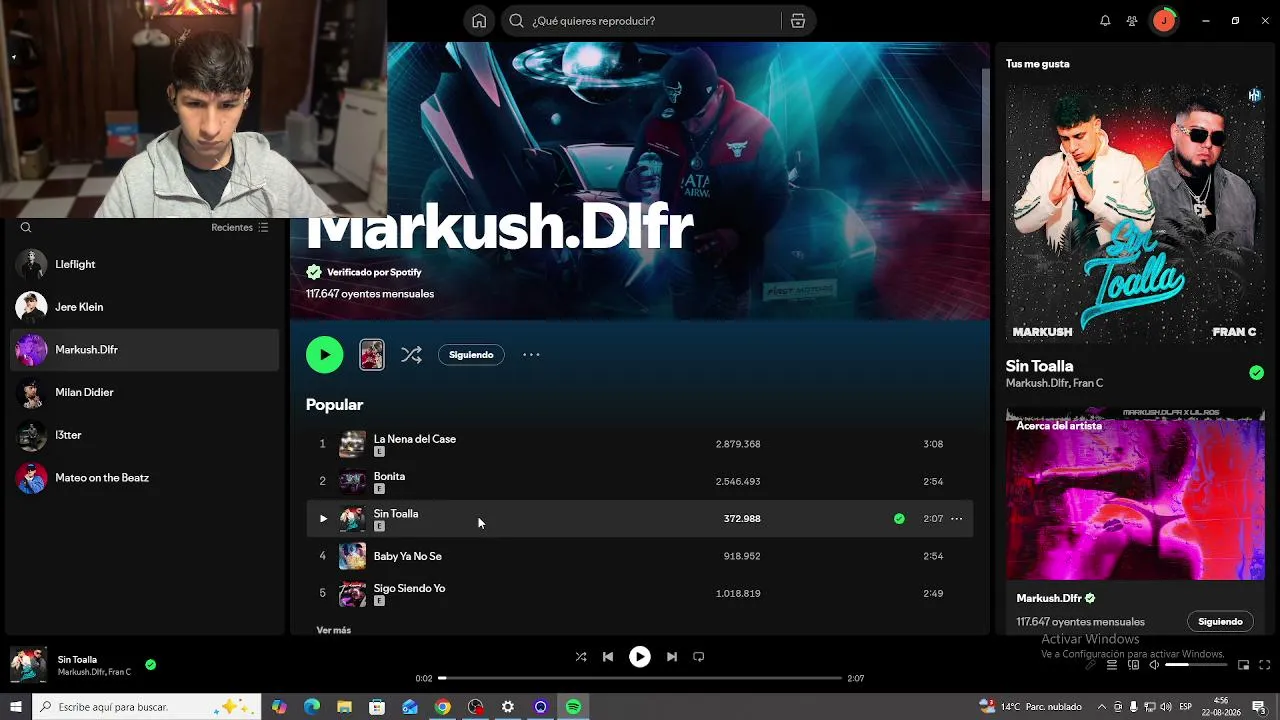Open the artist more options dots menu
Viewport: 1280px width, 720px height.
(531, 355)
